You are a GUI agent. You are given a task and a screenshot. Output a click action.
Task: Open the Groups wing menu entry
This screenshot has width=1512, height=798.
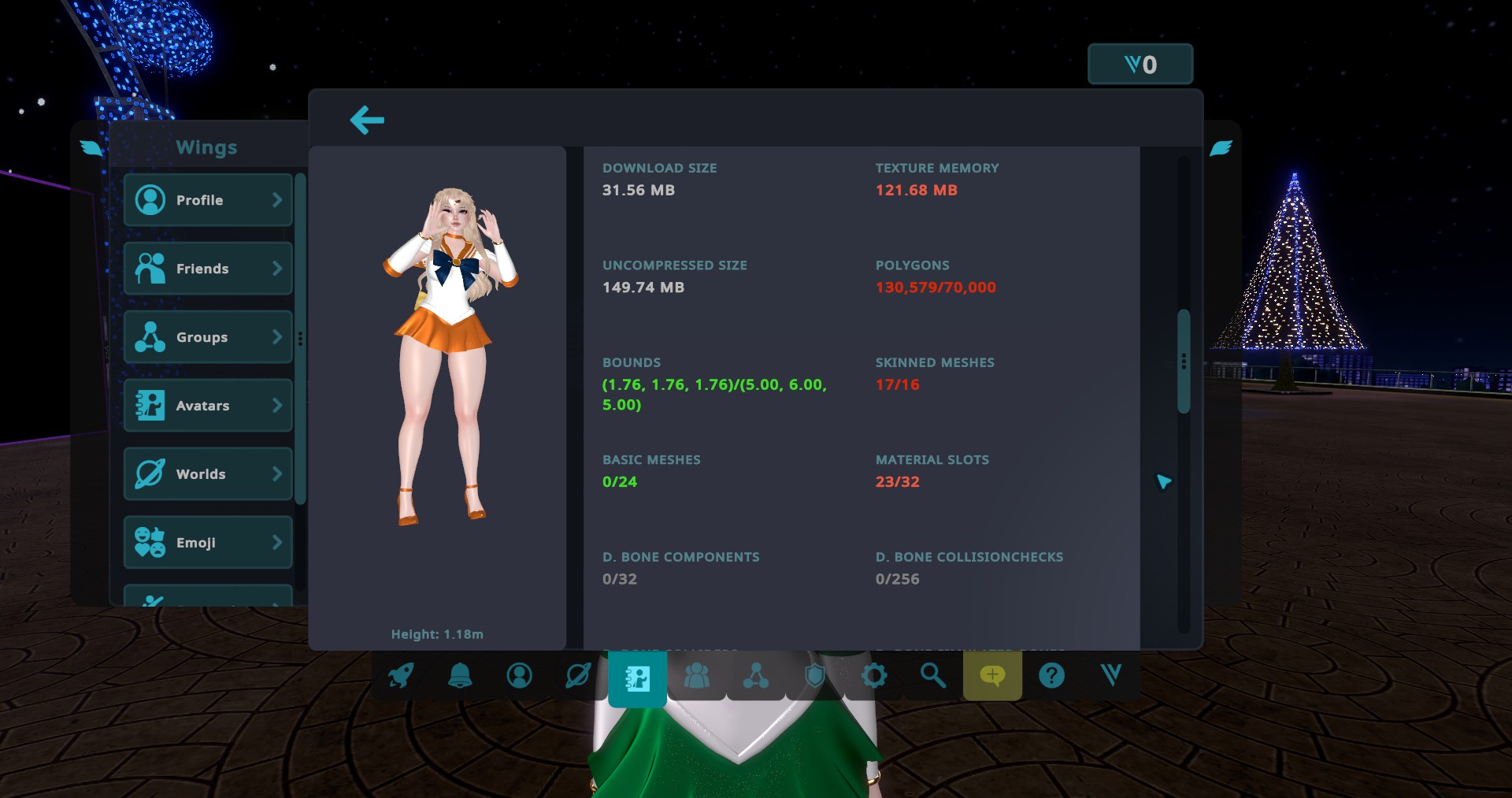tap(208, 337)
